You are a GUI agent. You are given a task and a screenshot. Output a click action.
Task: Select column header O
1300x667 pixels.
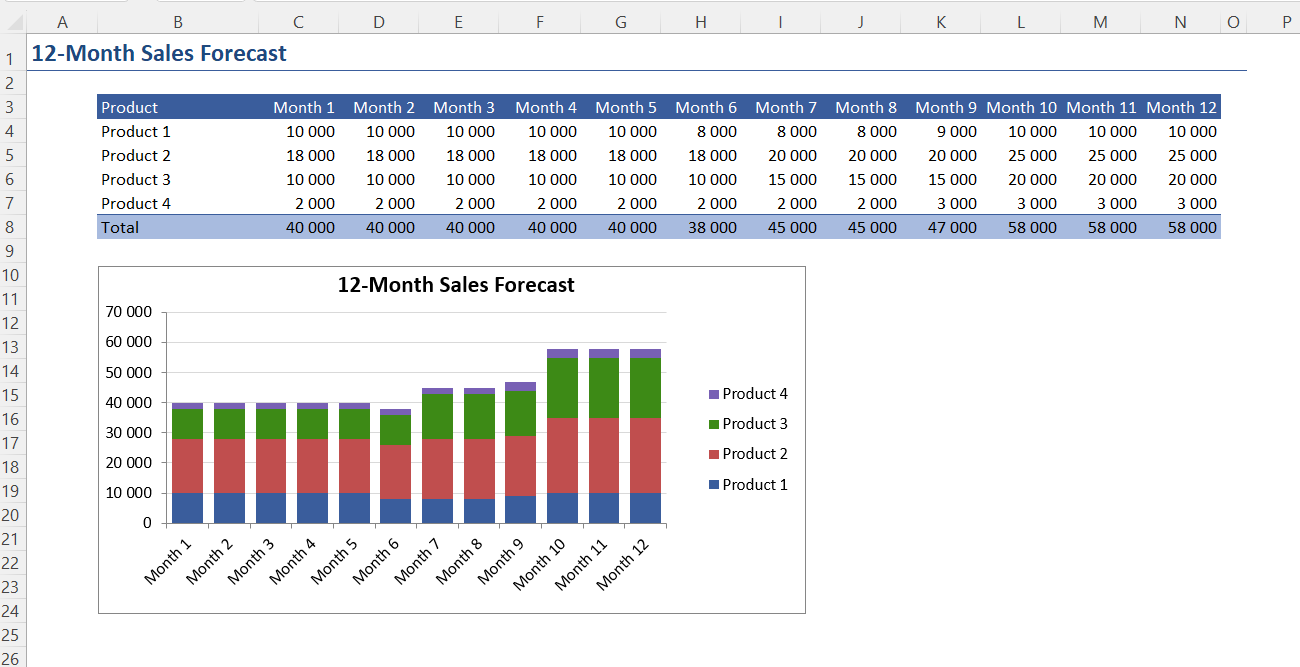pyautogui.click(x=1233, y=22)
